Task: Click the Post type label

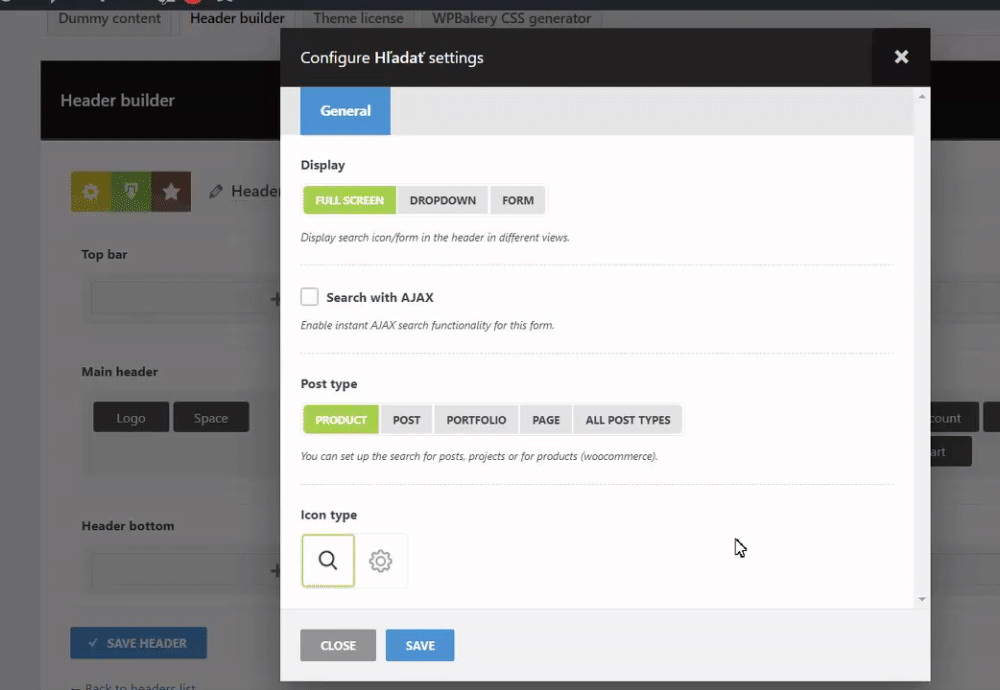Action: pos(328,384)
